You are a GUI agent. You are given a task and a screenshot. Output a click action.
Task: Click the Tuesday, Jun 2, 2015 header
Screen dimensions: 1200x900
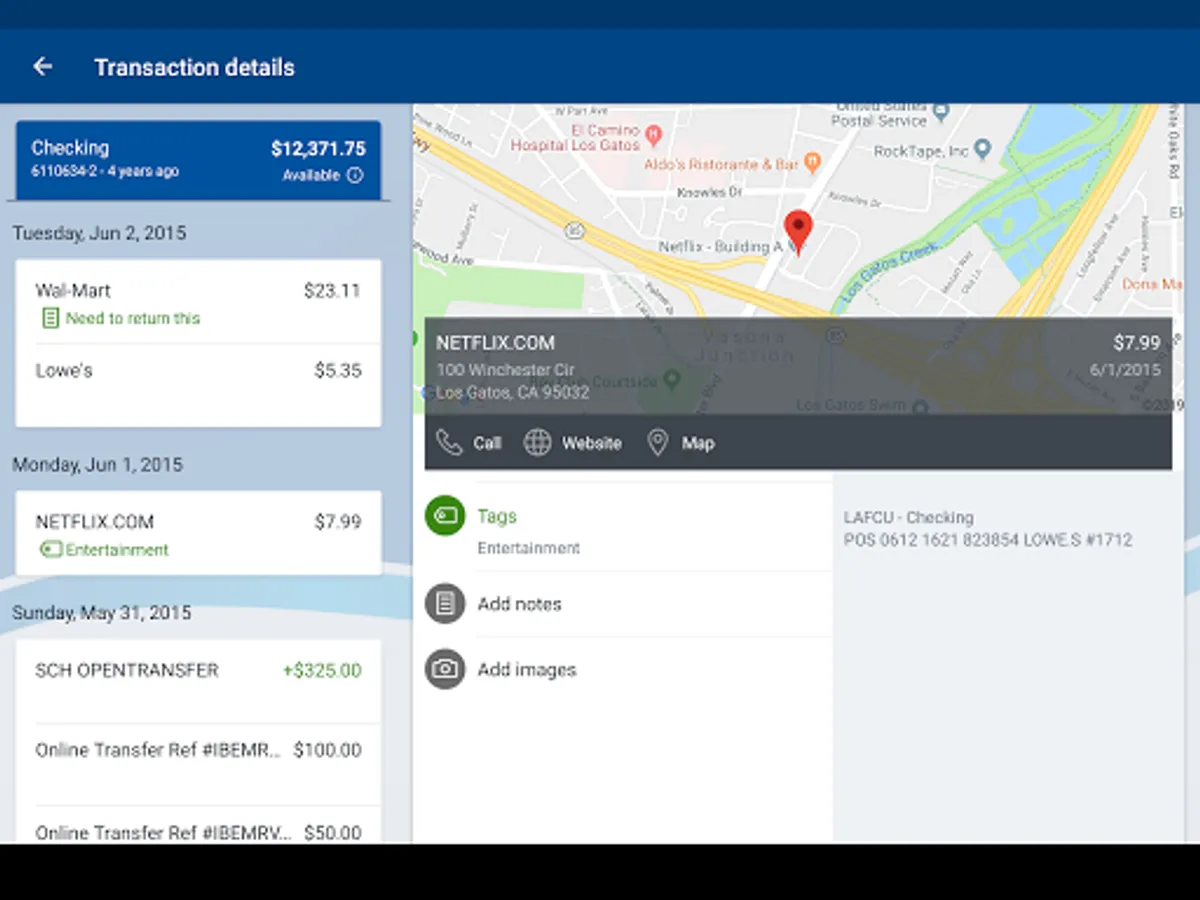99,233
